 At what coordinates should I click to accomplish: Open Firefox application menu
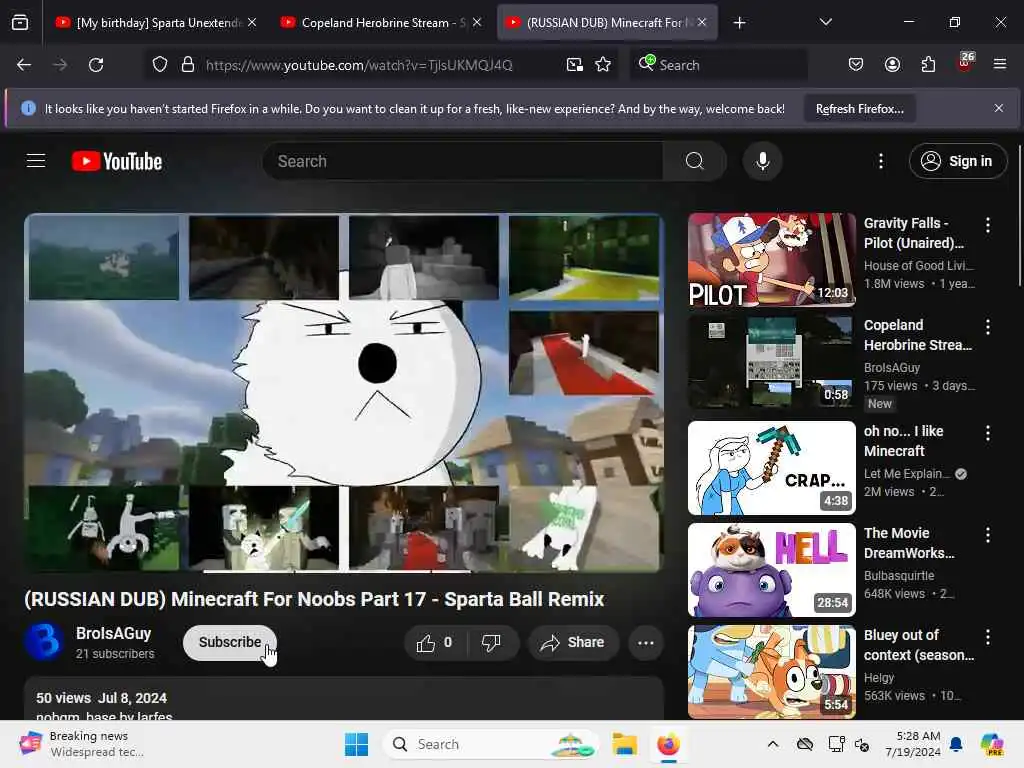point(1000,65)
